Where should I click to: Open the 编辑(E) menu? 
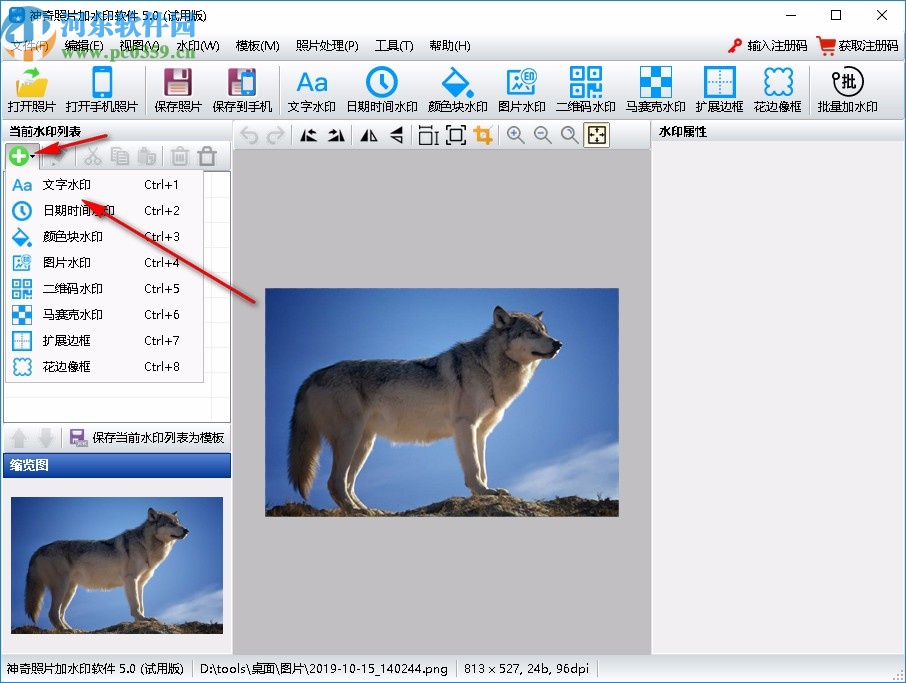pos(84,46)
